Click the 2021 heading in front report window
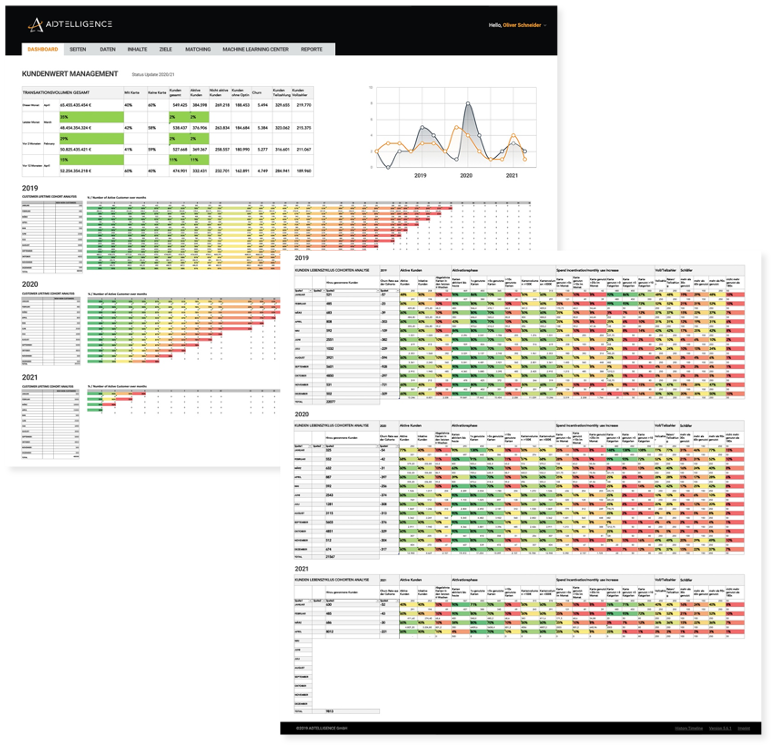The width and height of the screenshot is (775, 747). point(301,569)
